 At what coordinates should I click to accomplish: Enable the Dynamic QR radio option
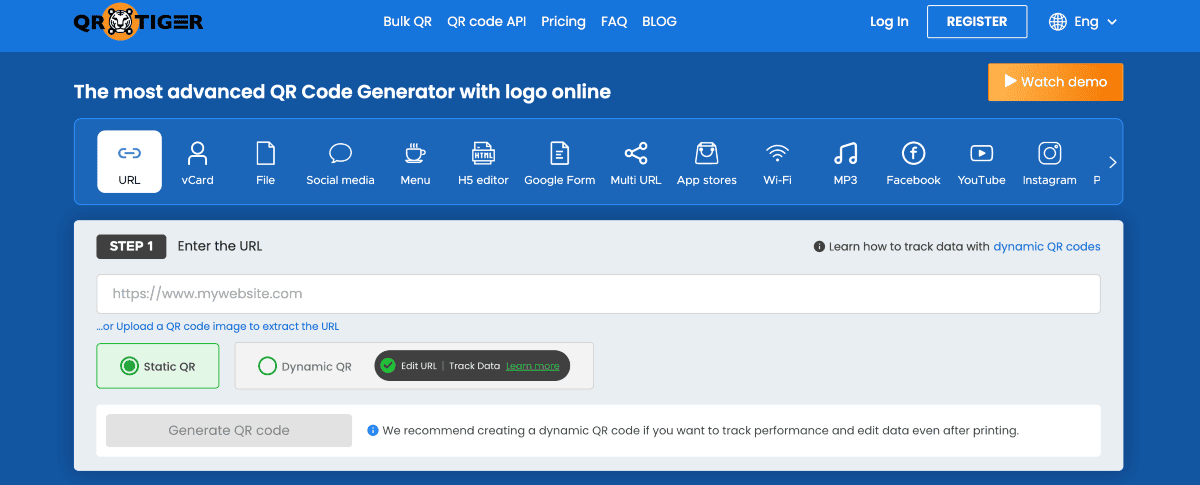[267, 366]
